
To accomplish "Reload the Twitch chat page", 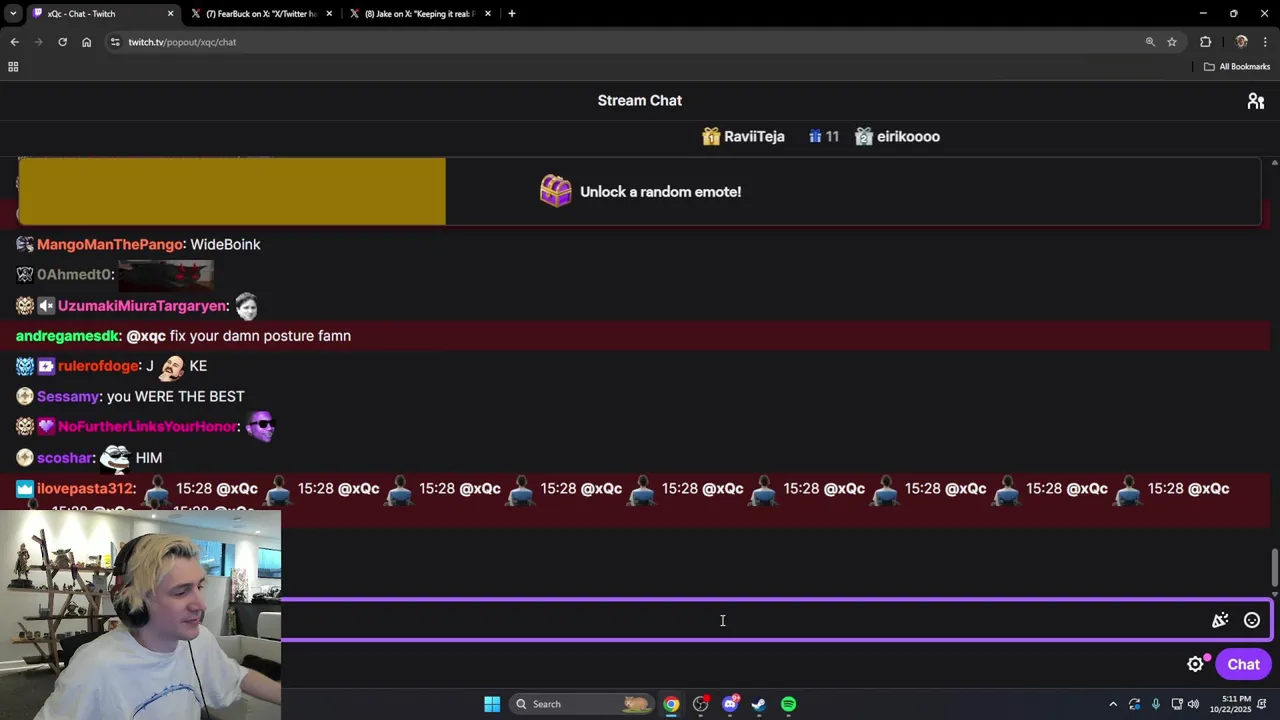I will [x=62, y=42].
